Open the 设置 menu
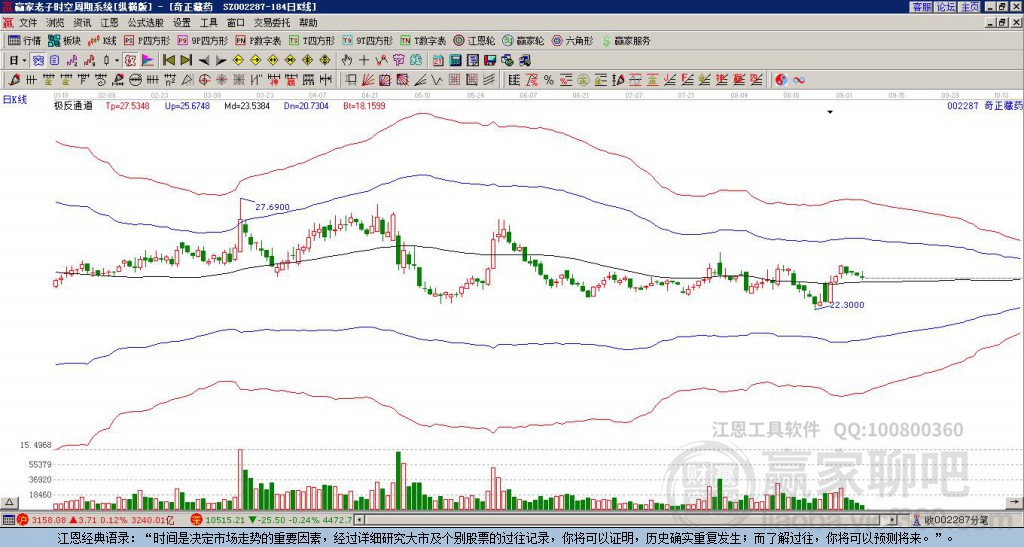This screenshot has height=548, width=1024. (x=182, y=23)
